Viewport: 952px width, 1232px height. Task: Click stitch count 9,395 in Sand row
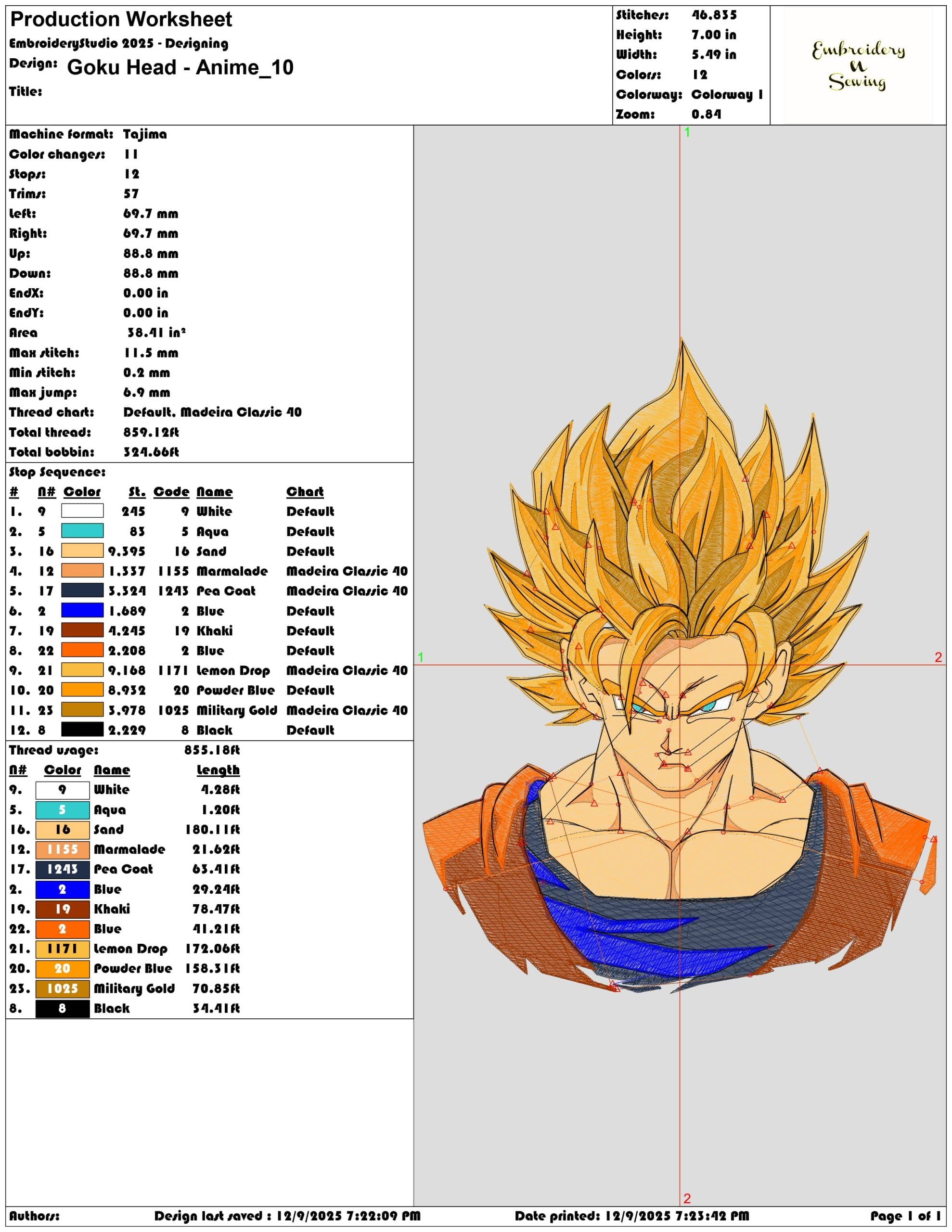[x=127, y=551]
